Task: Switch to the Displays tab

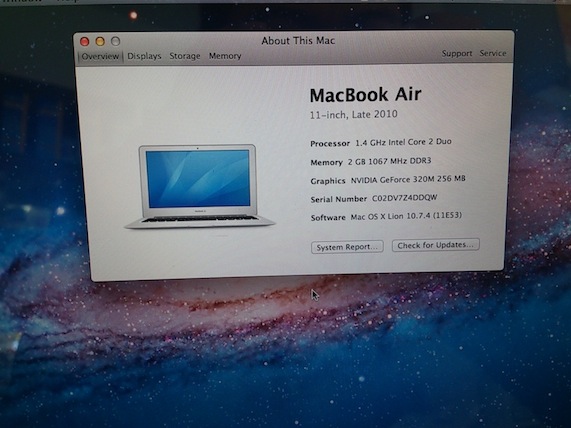Action: [x=144, y=56]
